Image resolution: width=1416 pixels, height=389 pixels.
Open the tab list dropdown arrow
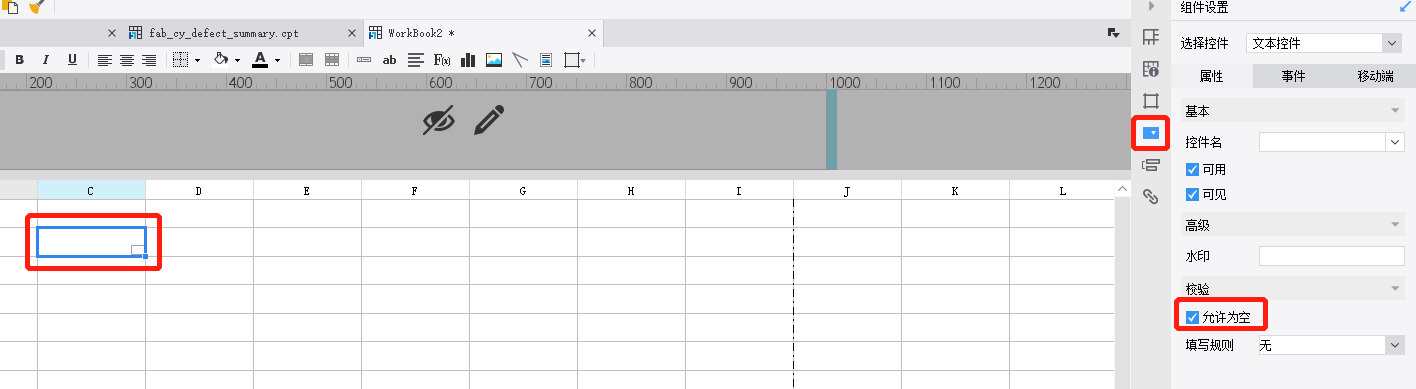pyautogui.click(x=1113, y=32)
